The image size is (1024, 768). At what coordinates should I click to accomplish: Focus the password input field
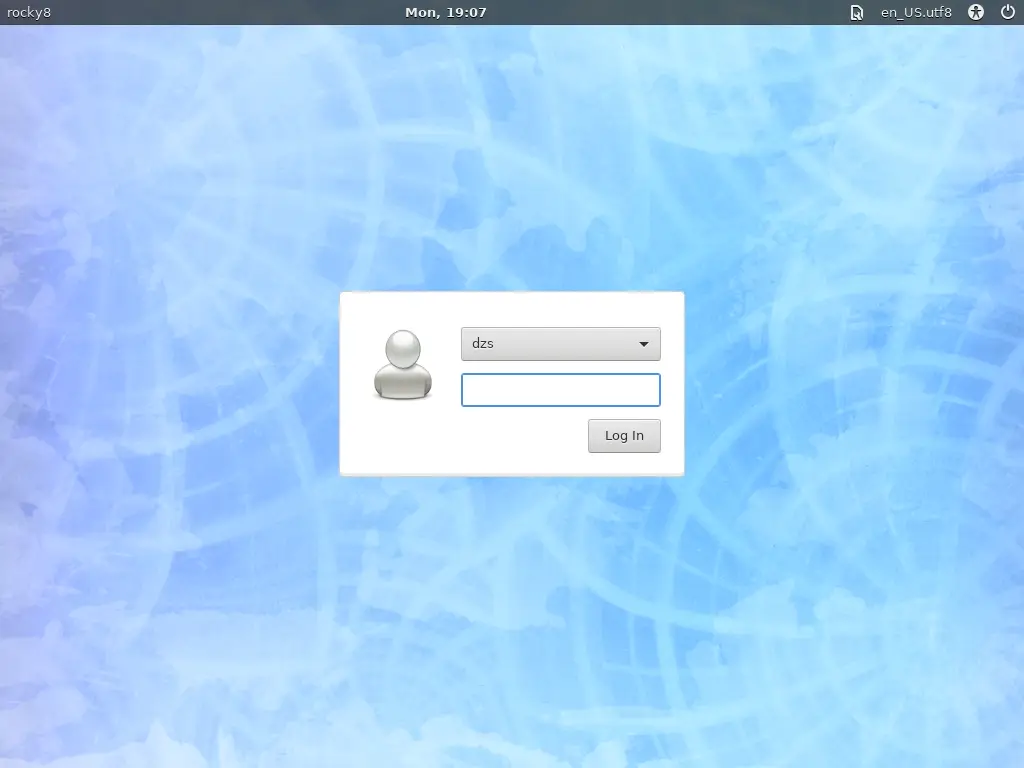560,390
